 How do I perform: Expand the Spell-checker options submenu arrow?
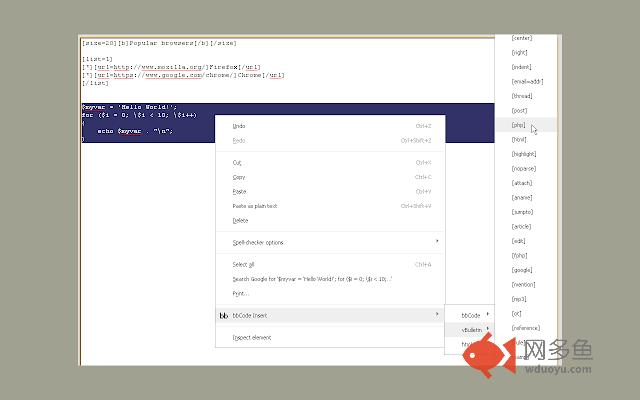(x=437, y=242)
